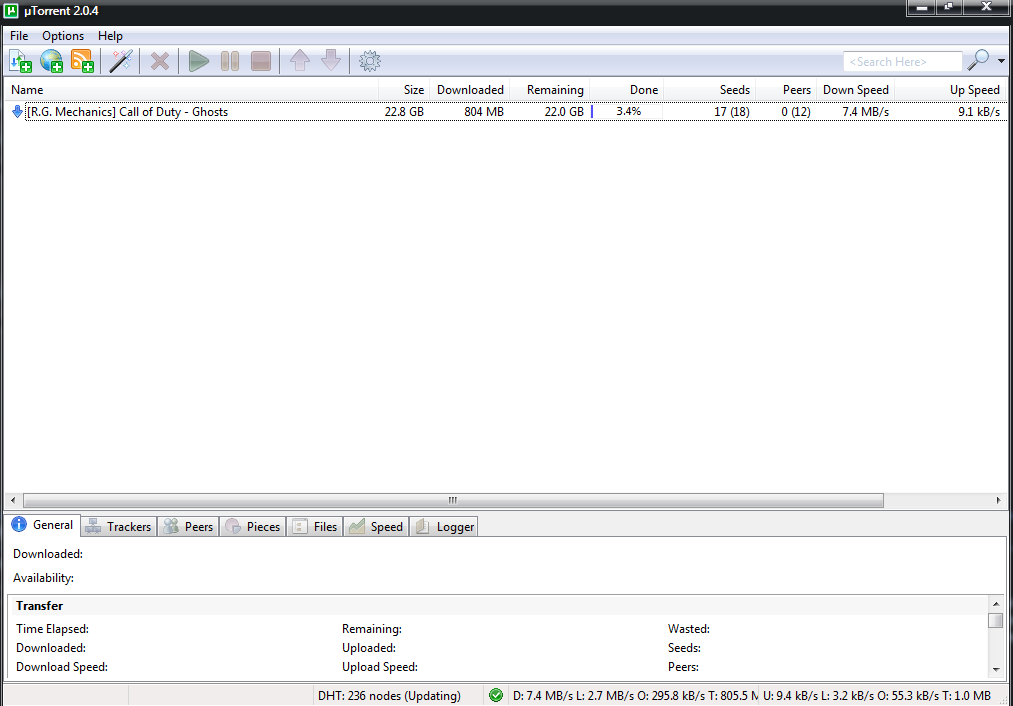This screenshot has height=706, width=1013.
Task: Click the horizontal scrollbar right arrow
Action: tap(998, 500)
